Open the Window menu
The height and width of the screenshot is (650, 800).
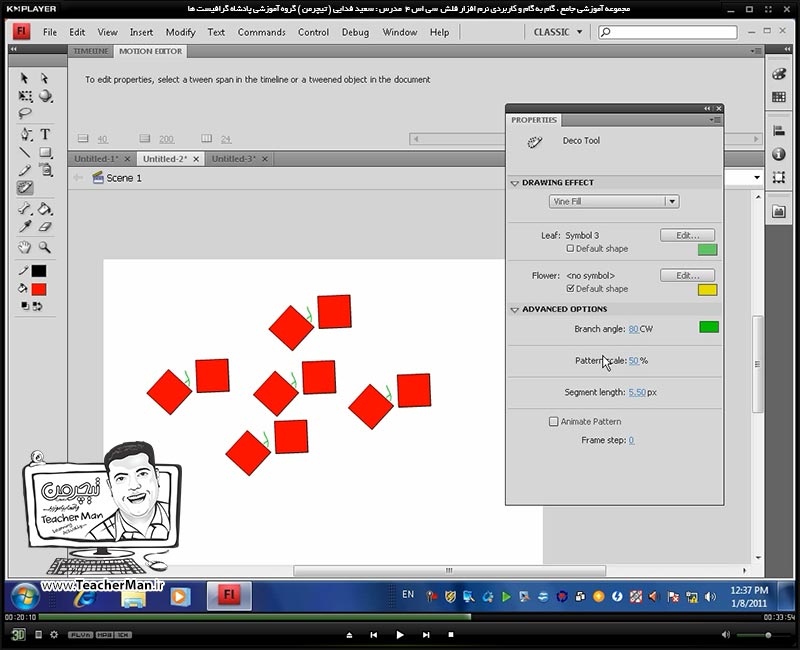click(x=400, y=32)
